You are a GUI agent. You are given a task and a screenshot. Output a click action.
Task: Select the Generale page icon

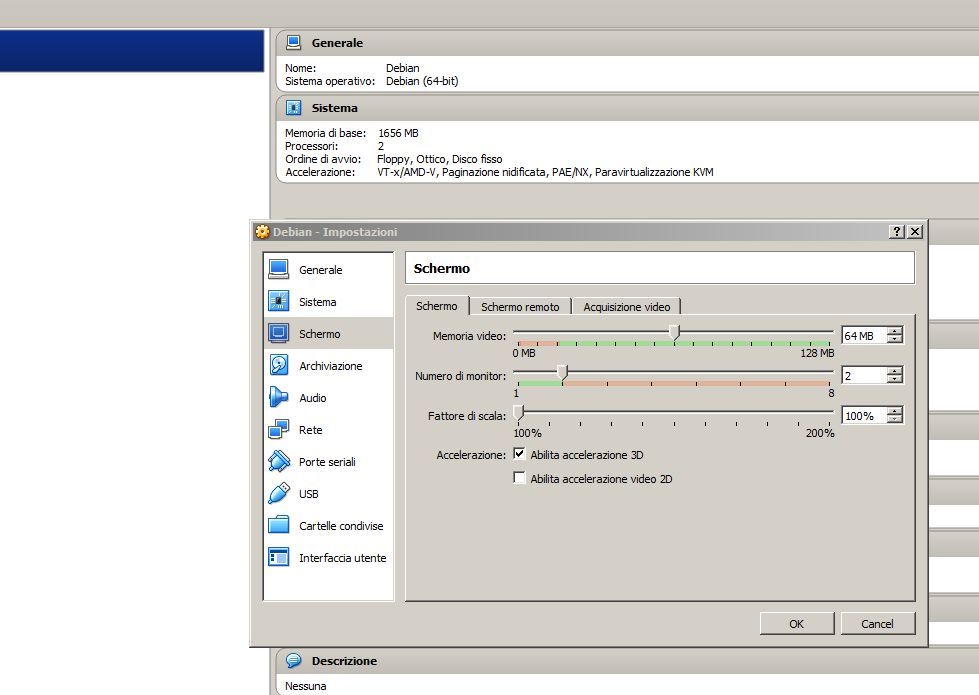(280, 269)
